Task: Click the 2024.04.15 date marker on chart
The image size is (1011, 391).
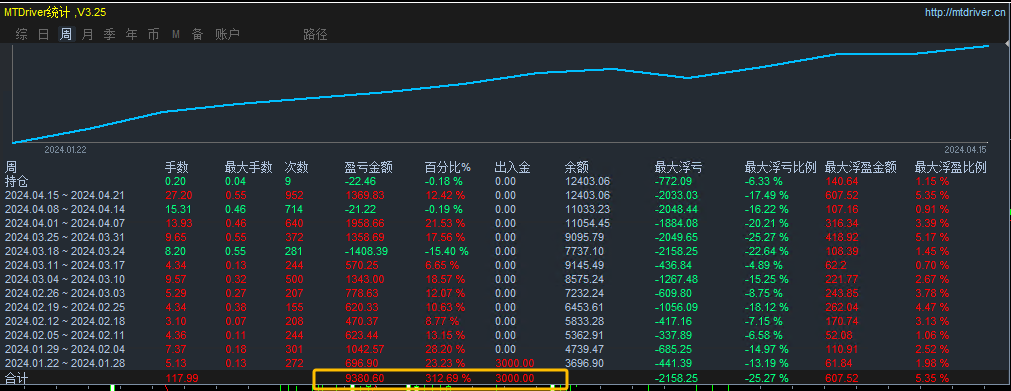Action: [x=970, y=149]
